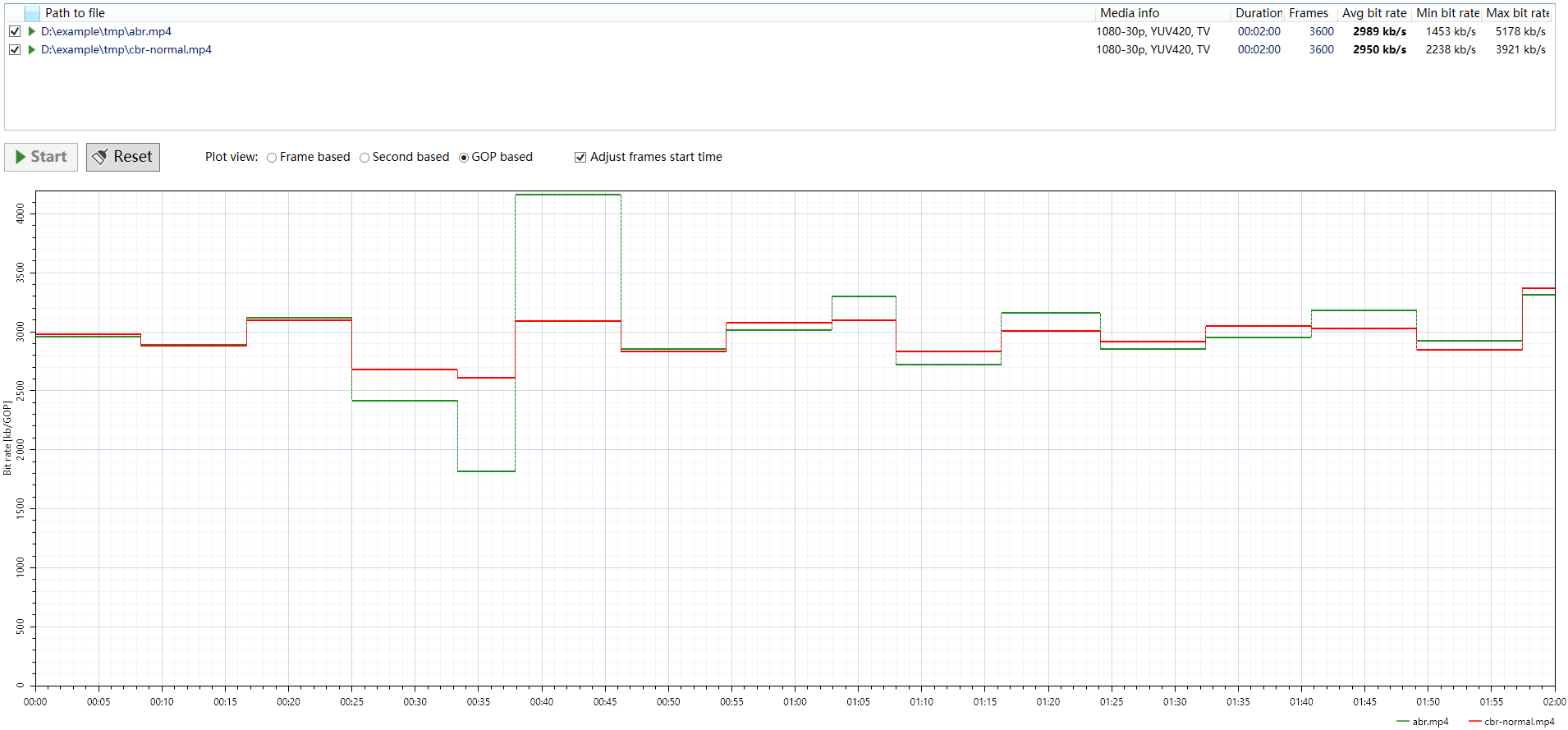This screenshot has height=730, width=1568.
Task: Sort by Min bit rate column
Action: click(1447, 13)
